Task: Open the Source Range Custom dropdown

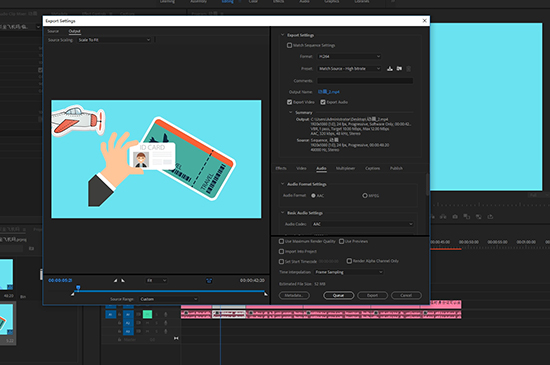Action: pos(169,299)
